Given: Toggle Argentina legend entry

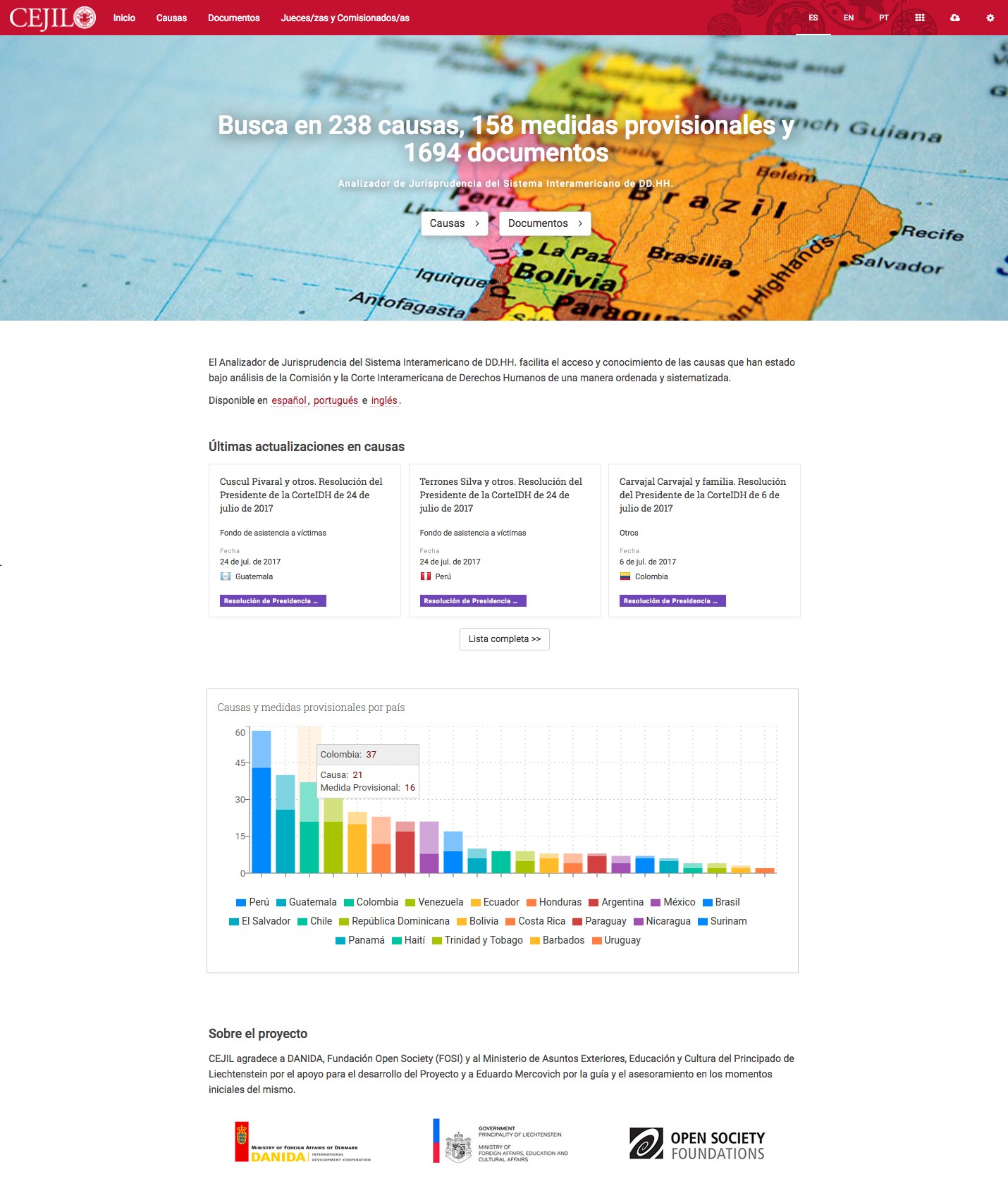Looking at the screenshot, I should coord(616,902).
